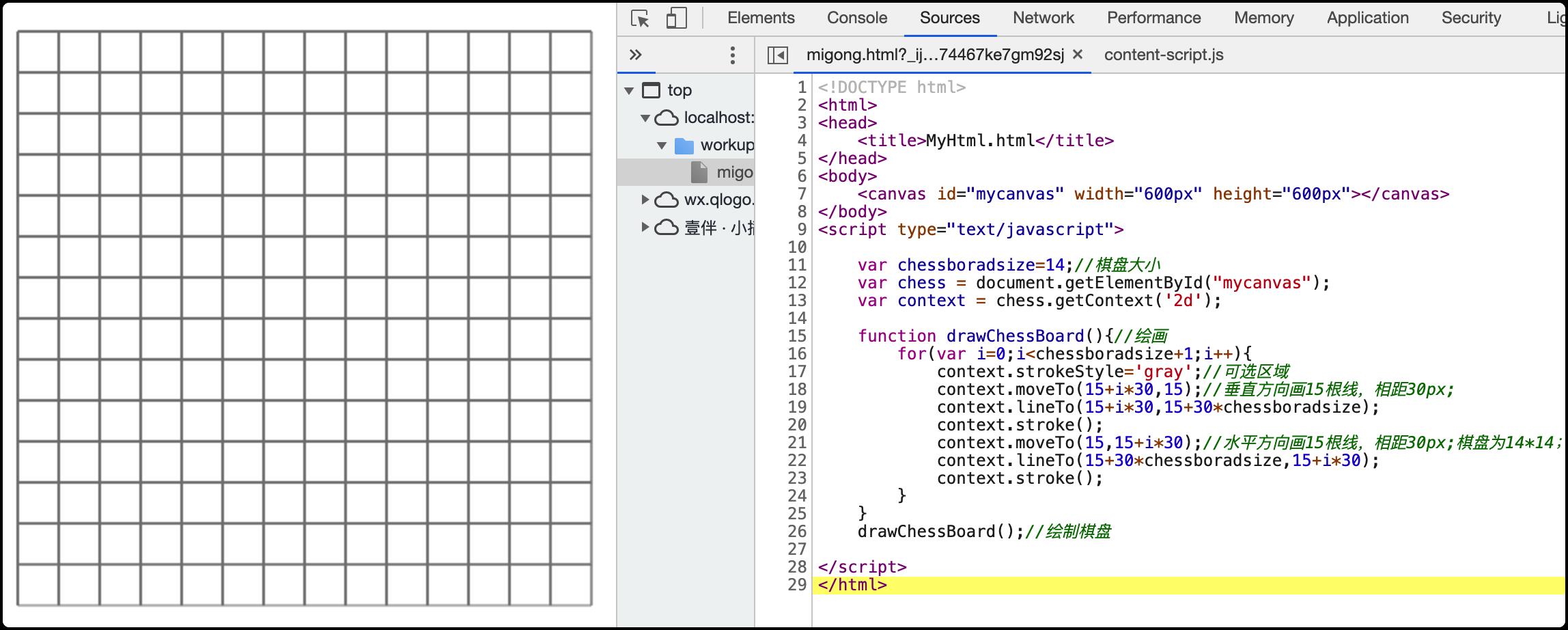Select the Sources tab
This screenshot has width=1568, height=630.
949,18
